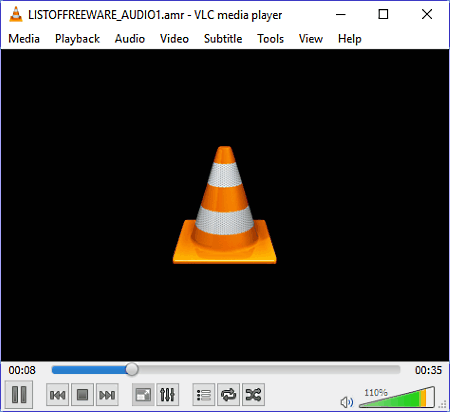The height and width of the screenshot is (412, 450).
Task: Open the Playback menu
Action: [x=77, y=39]
